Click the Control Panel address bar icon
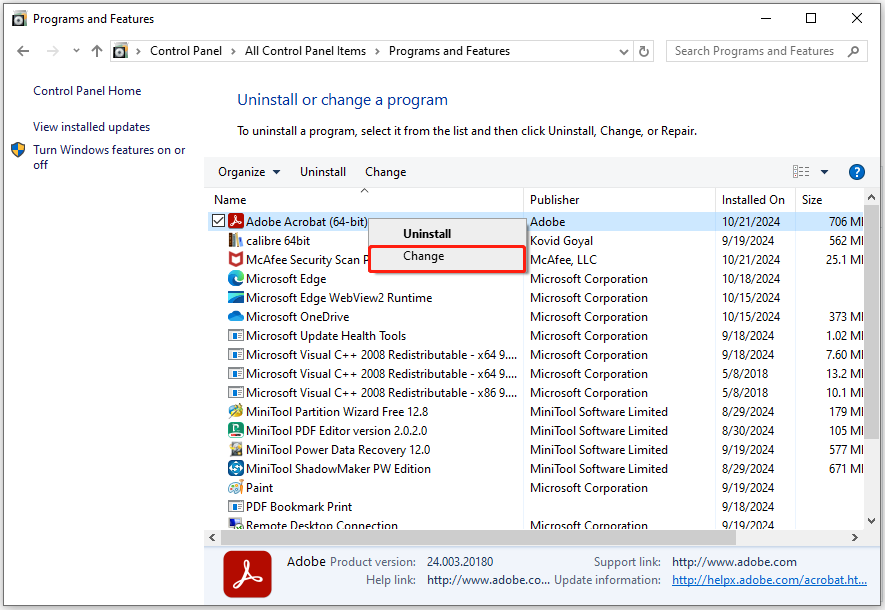 (x=120, y=51)
